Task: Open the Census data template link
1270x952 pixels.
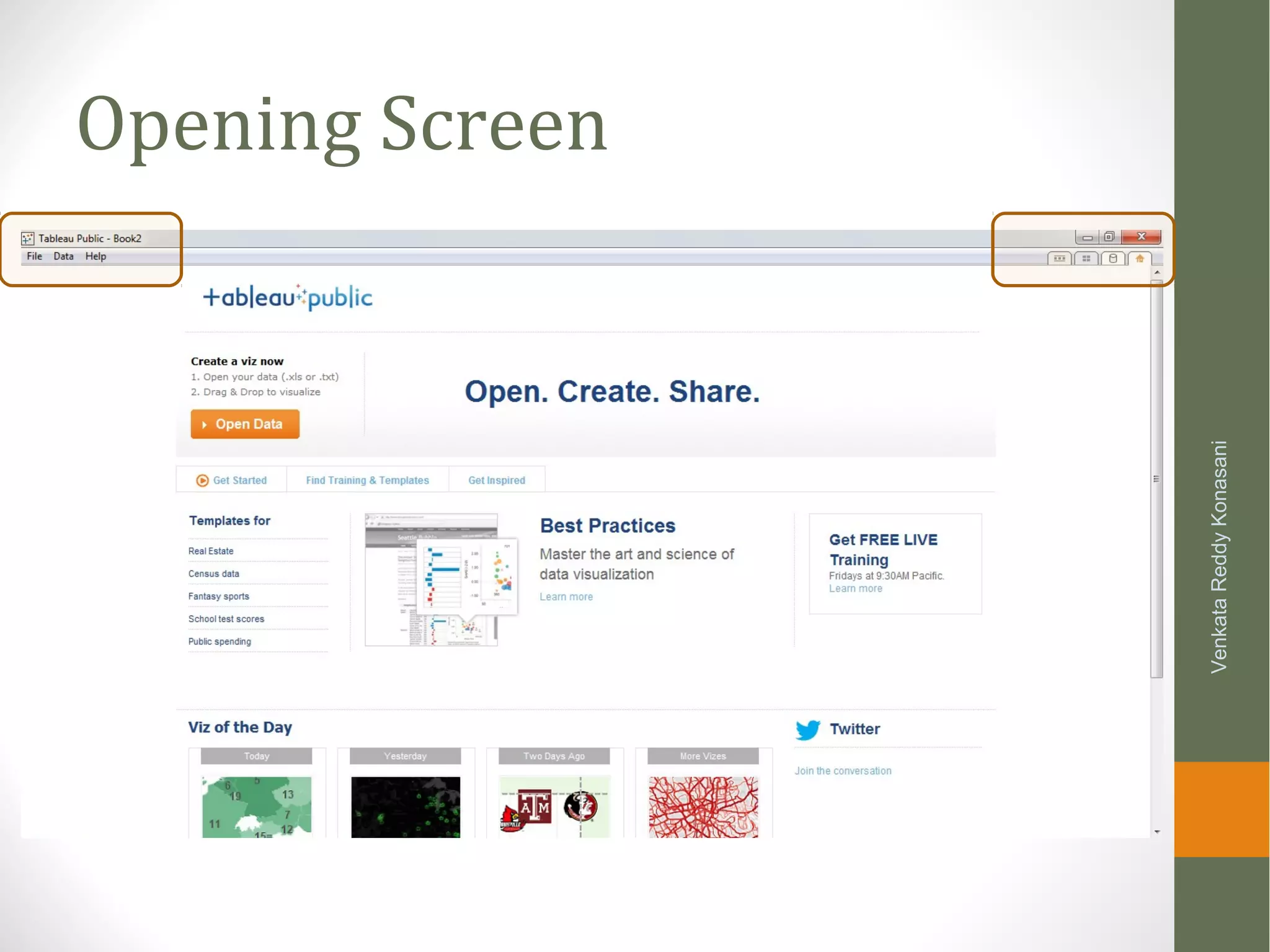Action: pyautogui.click(x=213, y=574)
